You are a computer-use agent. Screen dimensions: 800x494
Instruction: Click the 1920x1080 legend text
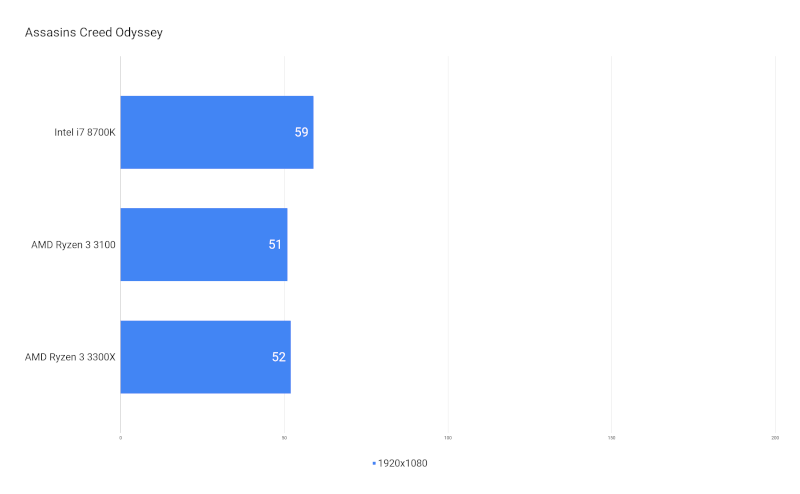point(403,463)
